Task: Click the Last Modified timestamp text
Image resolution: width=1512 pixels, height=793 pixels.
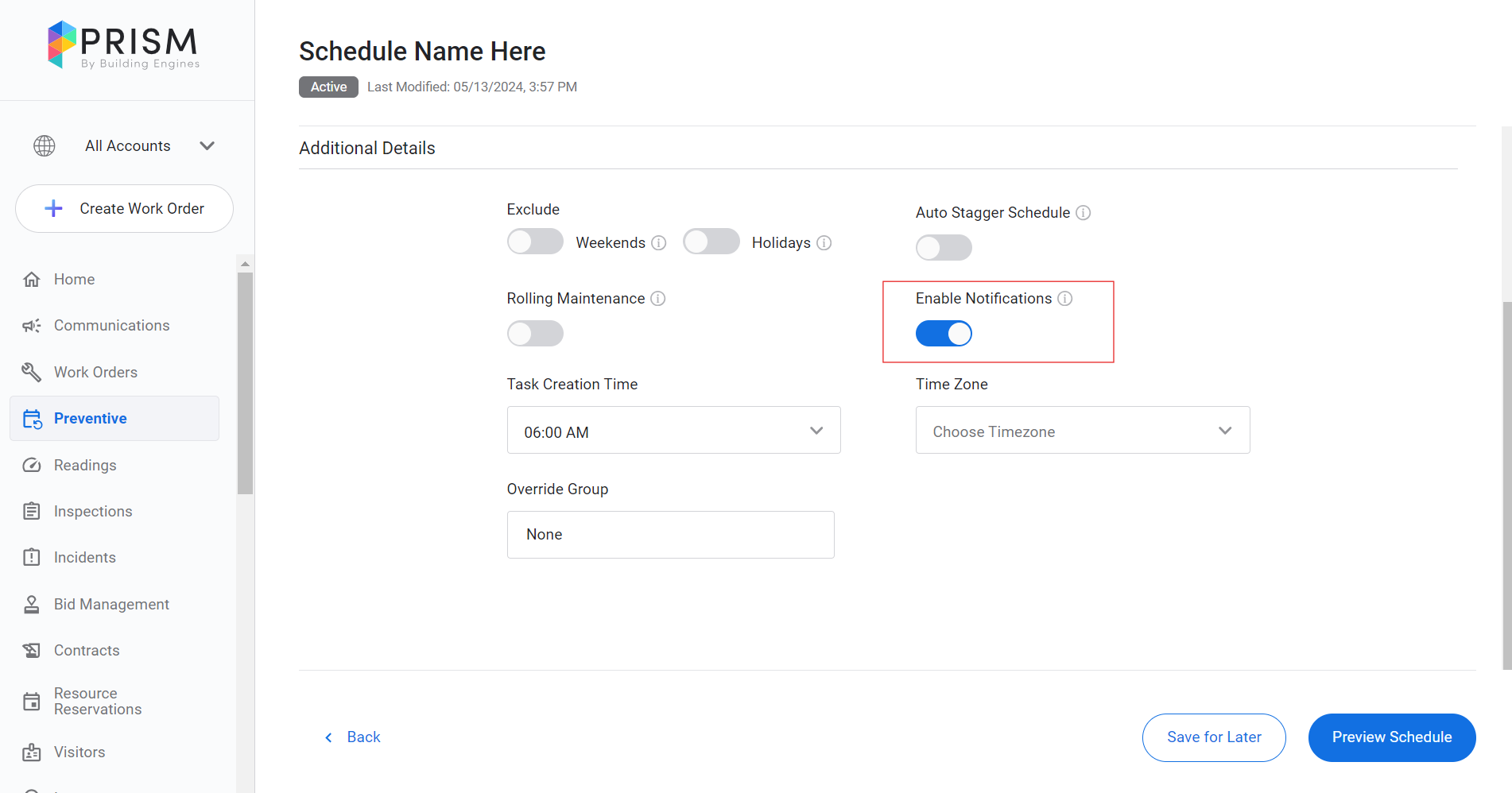Action: click(472, 87)
